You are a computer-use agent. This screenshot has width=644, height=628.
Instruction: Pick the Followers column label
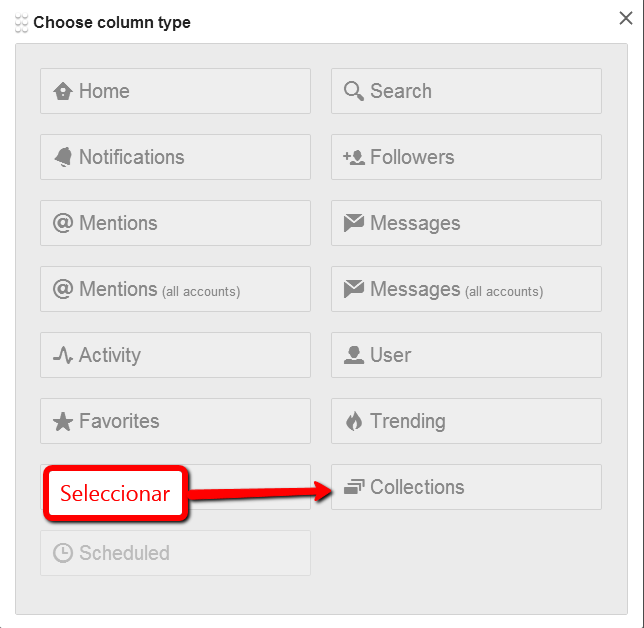412,157
